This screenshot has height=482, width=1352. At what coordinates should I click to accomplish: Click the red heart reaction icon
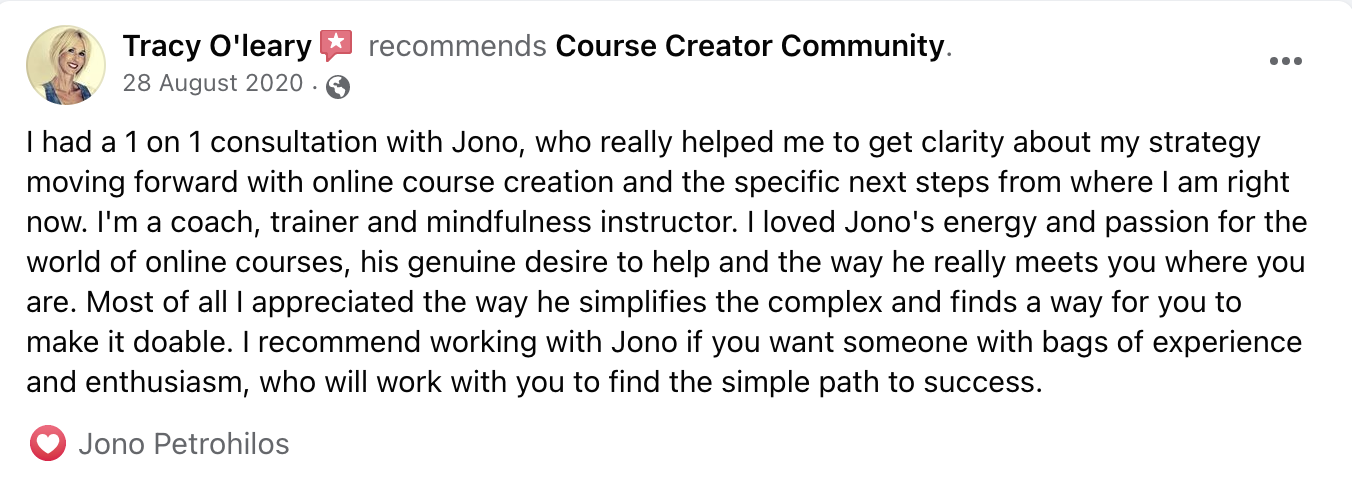[48, 443]
